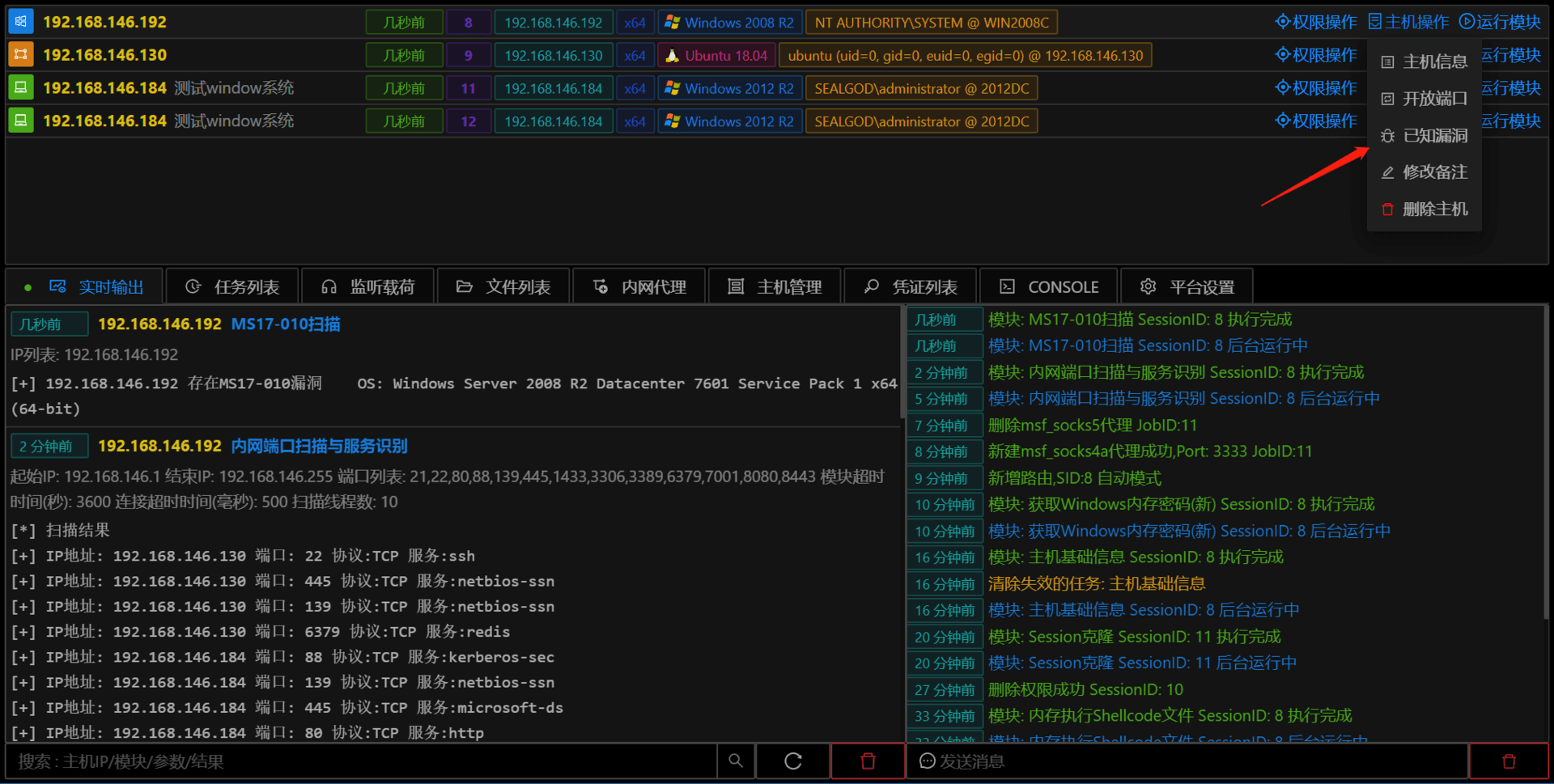Open 权限操作 for Ubuntu session 9

pos(1316,55)
